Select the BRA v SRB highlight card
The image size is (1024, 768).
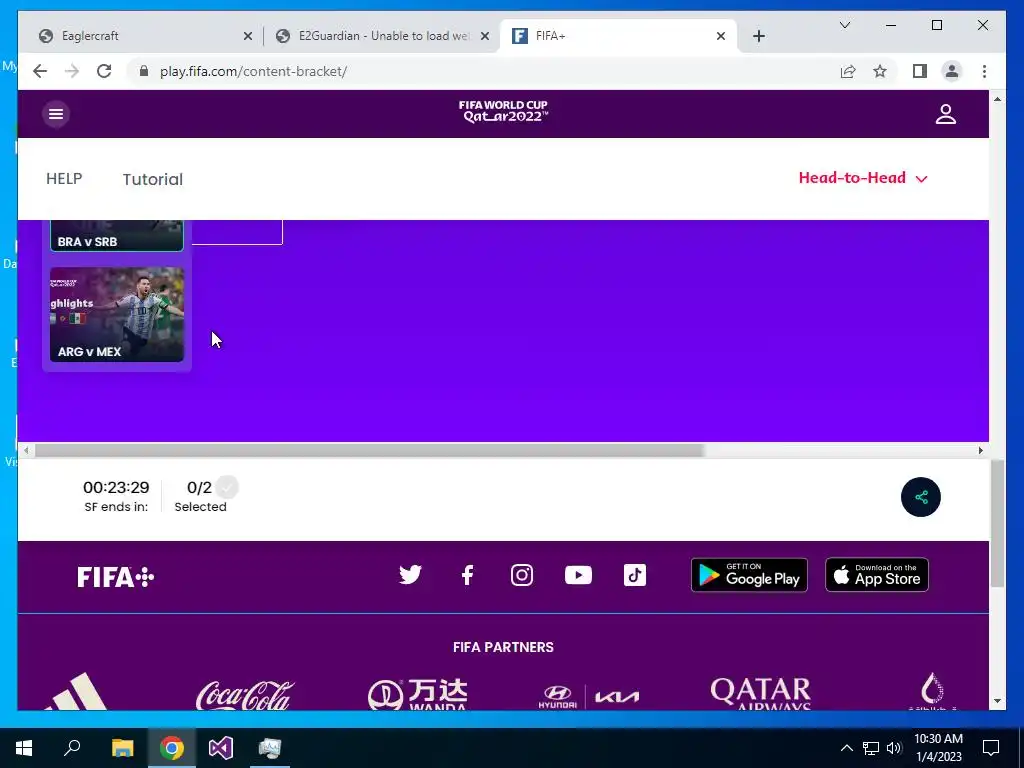pos(117,236)
